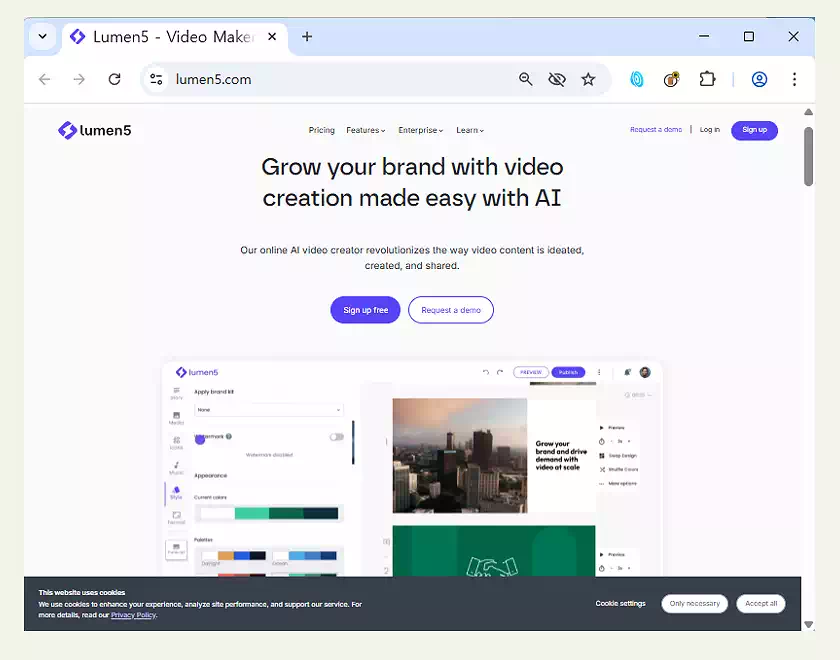Click the Lumen5 logo in header

tap(95, 130)
